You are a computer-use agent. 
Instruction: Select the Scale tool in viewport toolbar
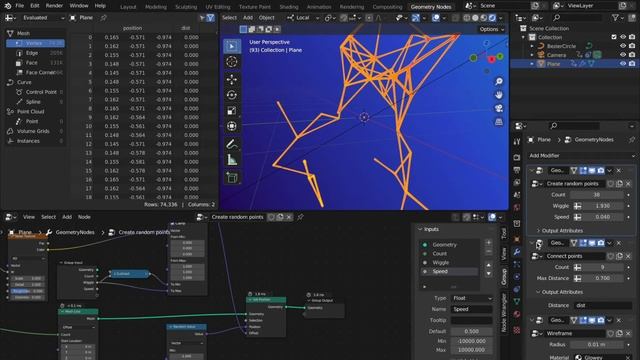(x=232, y=111)
